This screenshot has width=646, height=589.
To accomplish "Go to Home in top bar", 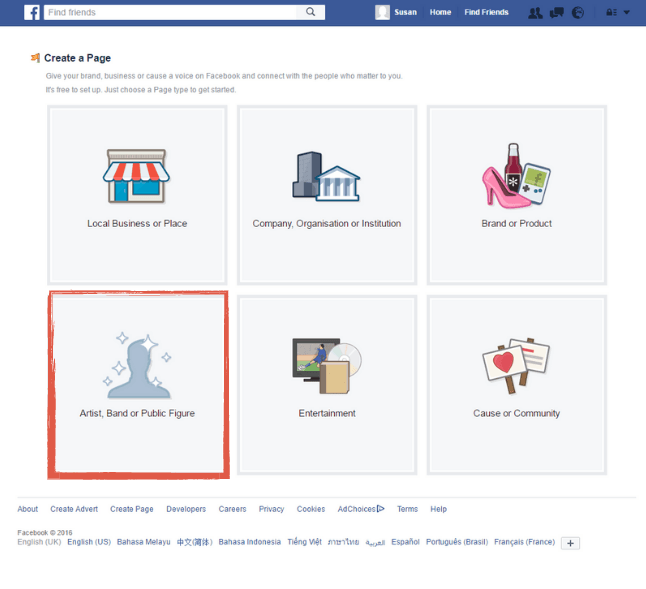I will coord(440,13).
